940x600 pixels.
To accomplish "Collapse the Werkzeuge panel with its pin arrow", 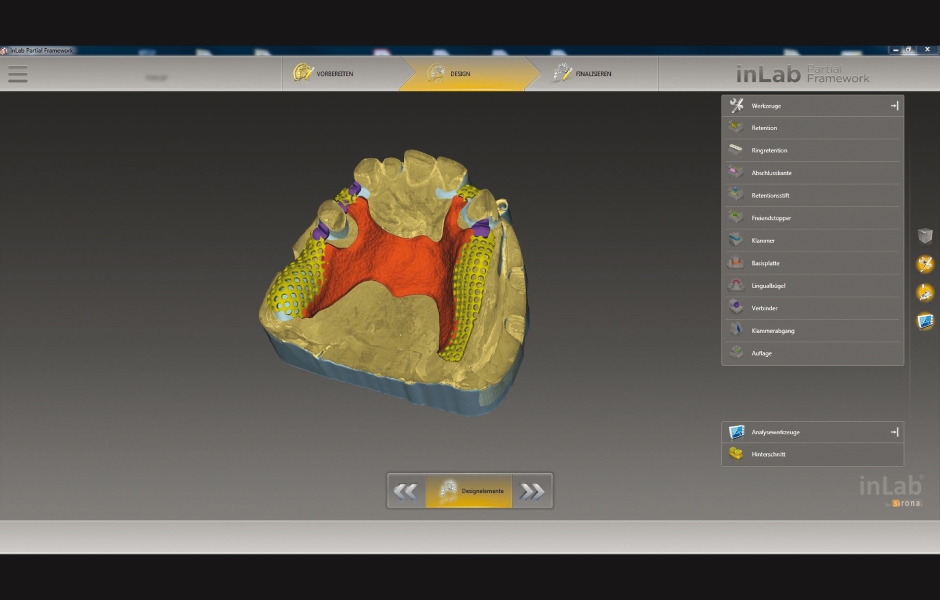I will point(894,105).
